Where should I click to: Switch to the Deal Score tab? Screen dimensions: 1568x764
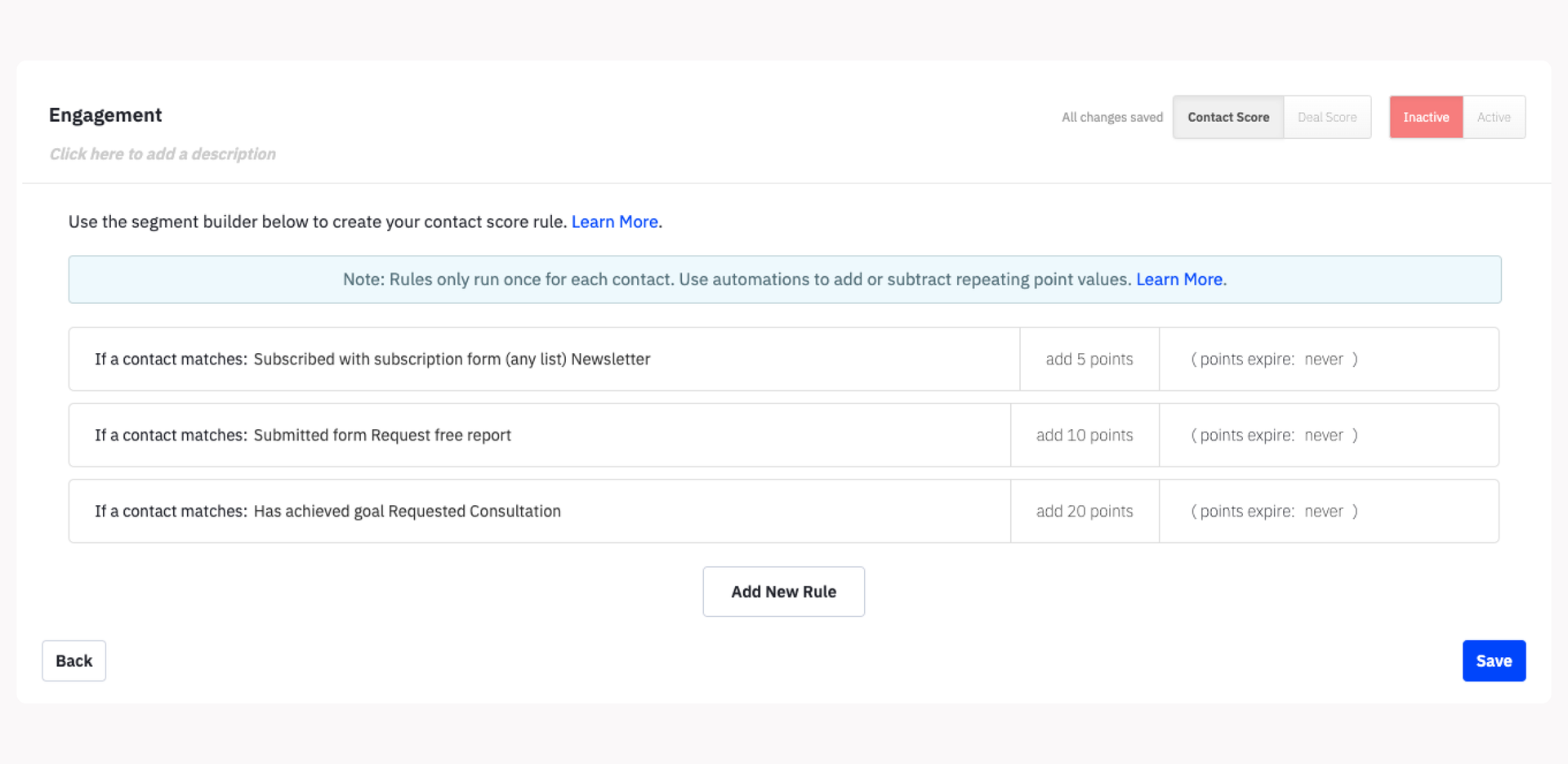(x=1327, y=117)
